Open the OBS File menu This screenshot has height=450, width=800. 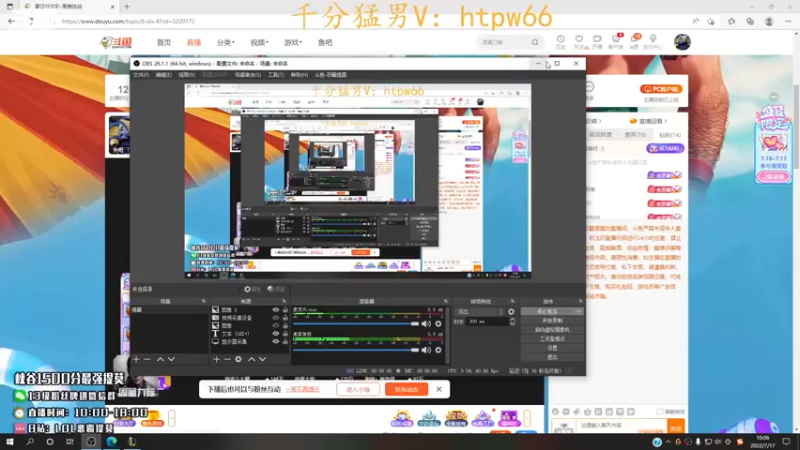[141, 75]
